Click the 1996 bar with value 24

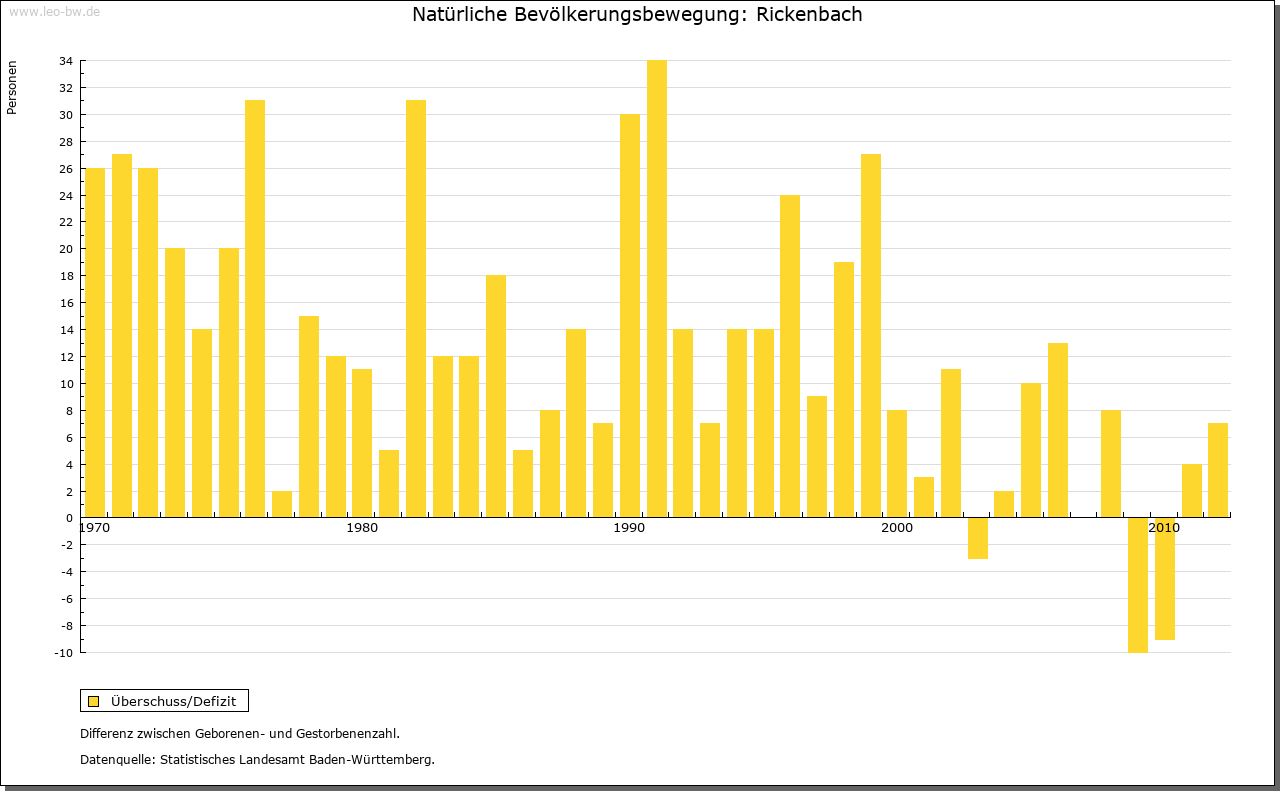790,356
